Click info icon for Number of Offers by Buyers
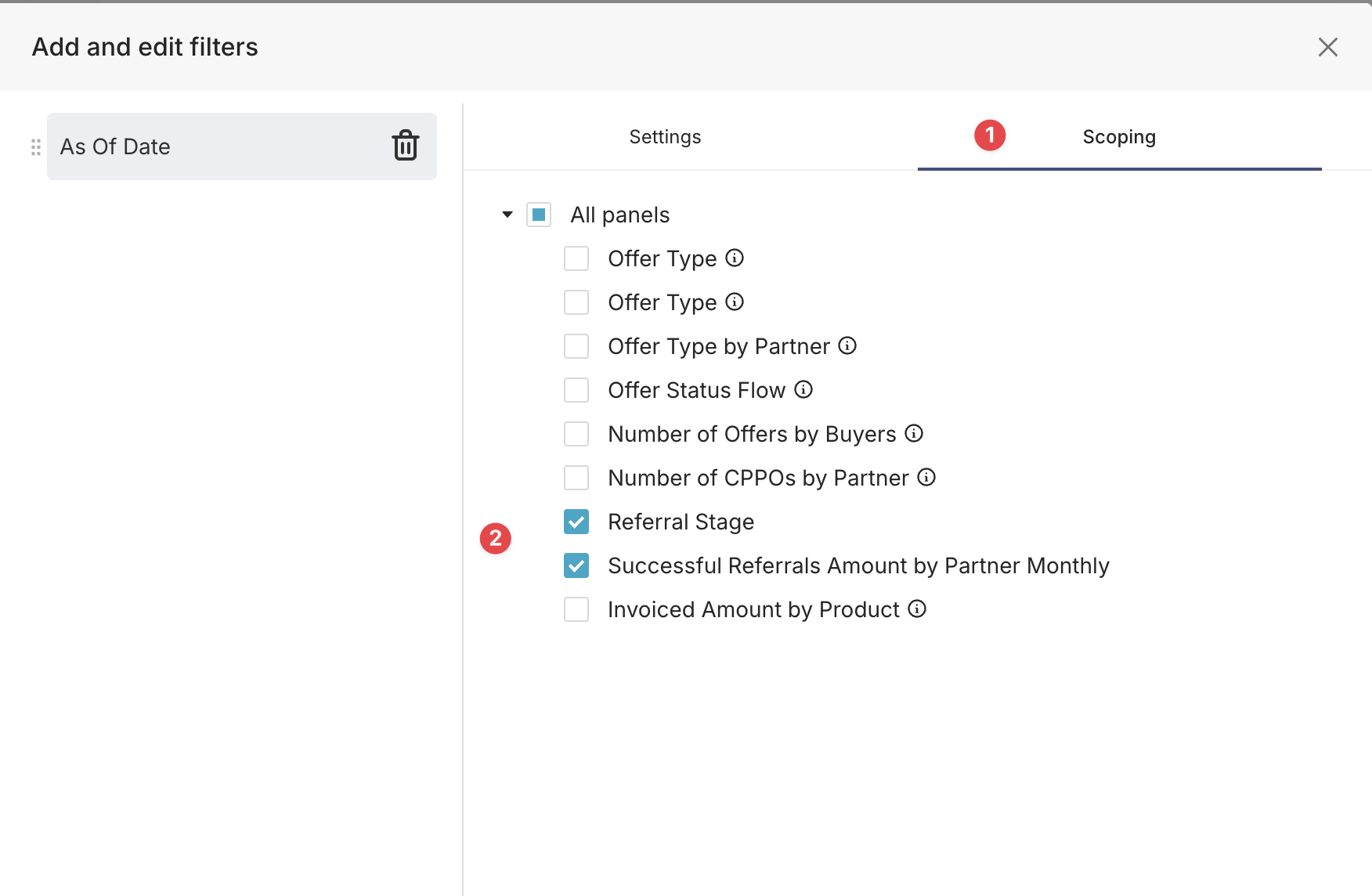 click(914, 433)
